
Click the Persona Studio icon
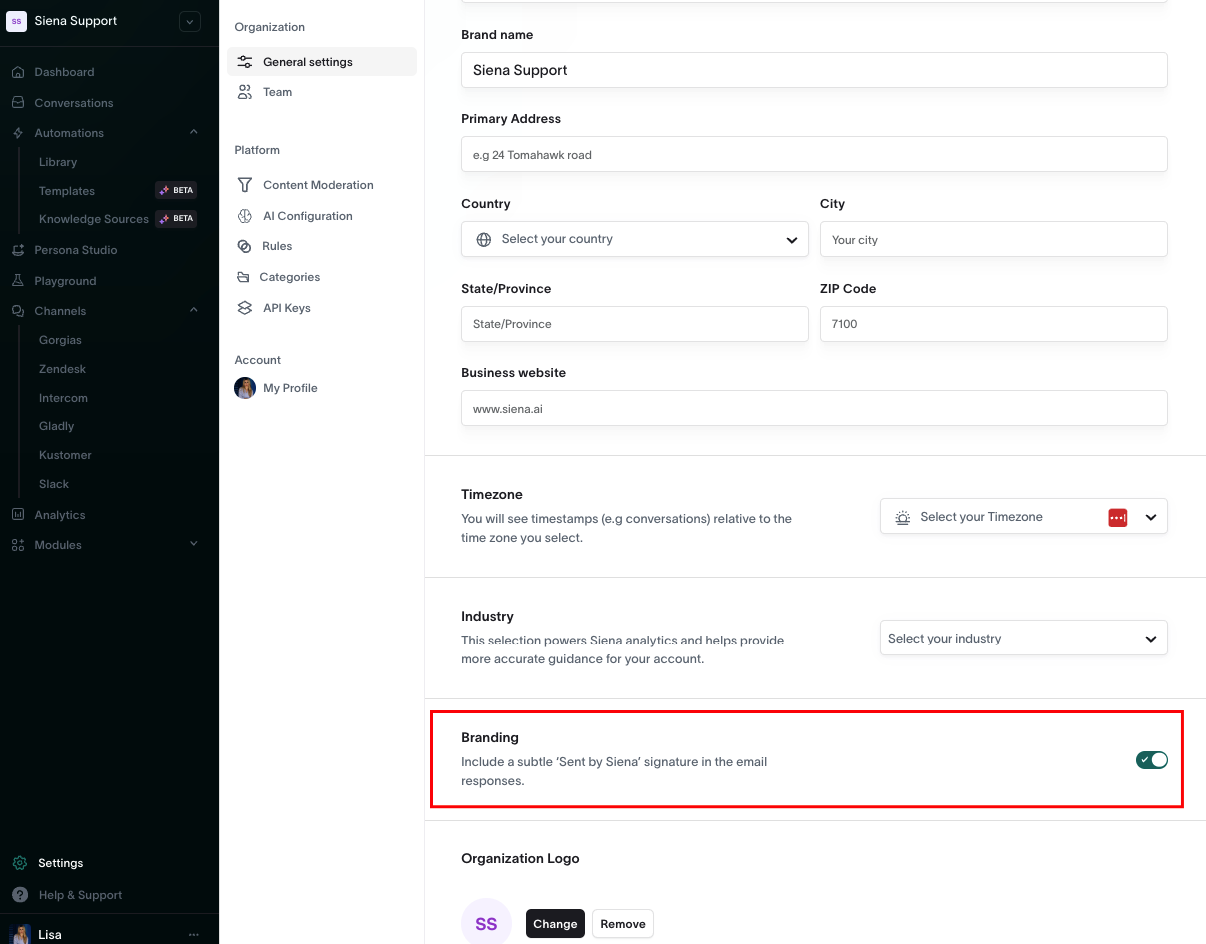click(18, 250)
